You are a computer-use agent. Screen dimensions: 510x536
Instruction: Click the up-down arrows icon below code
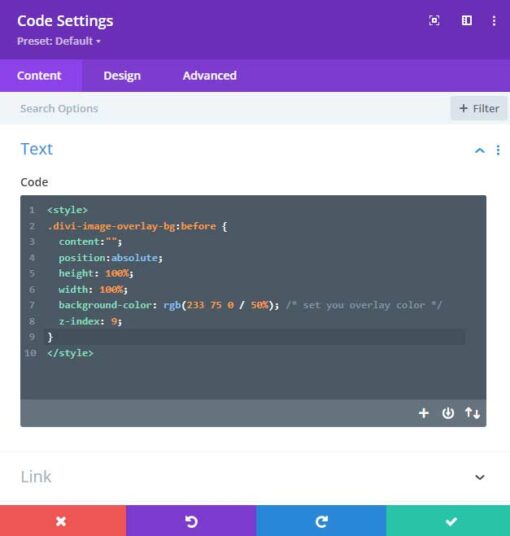click(x=472, y=413)
